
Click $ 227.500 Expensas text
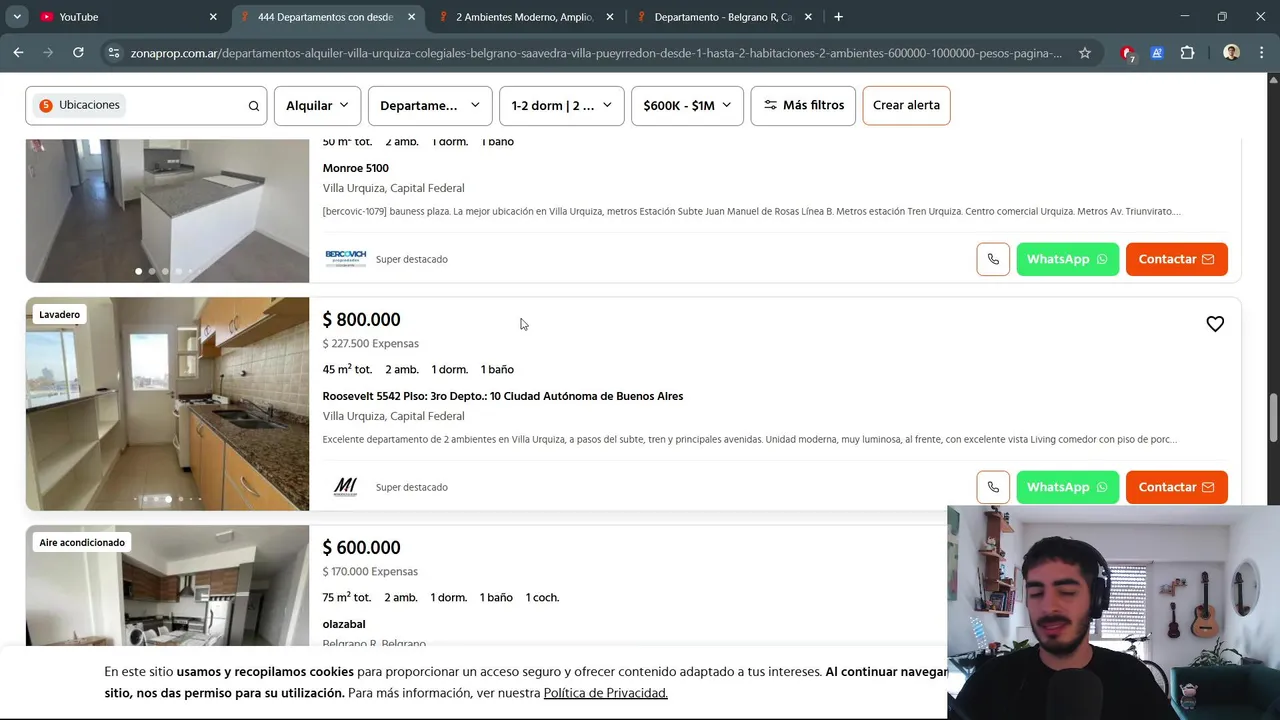tap(370, 344)
